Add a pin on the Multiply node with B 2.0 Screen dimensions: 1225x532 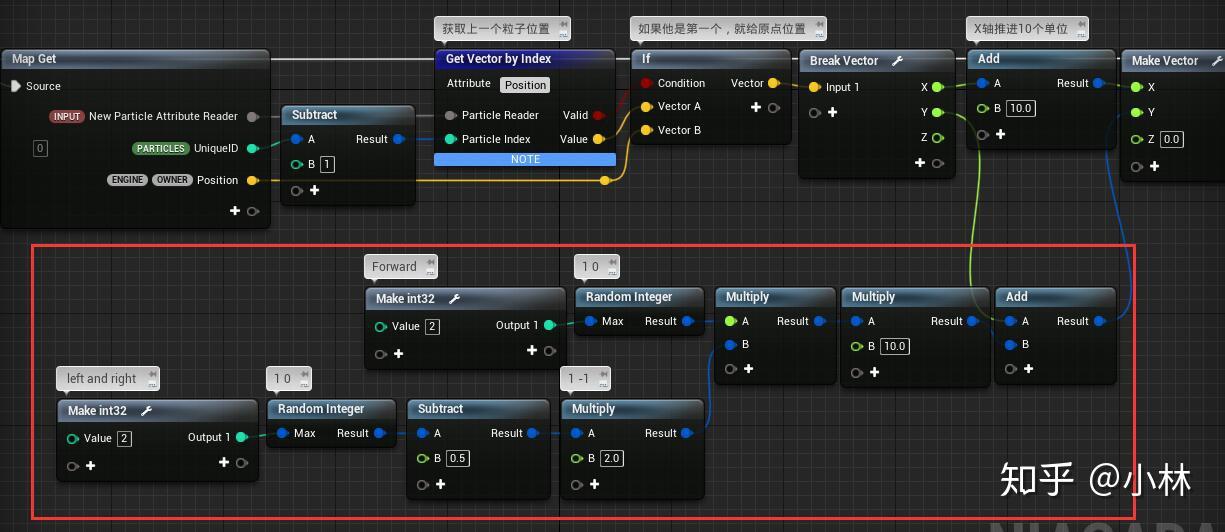[x=594, y=484]
